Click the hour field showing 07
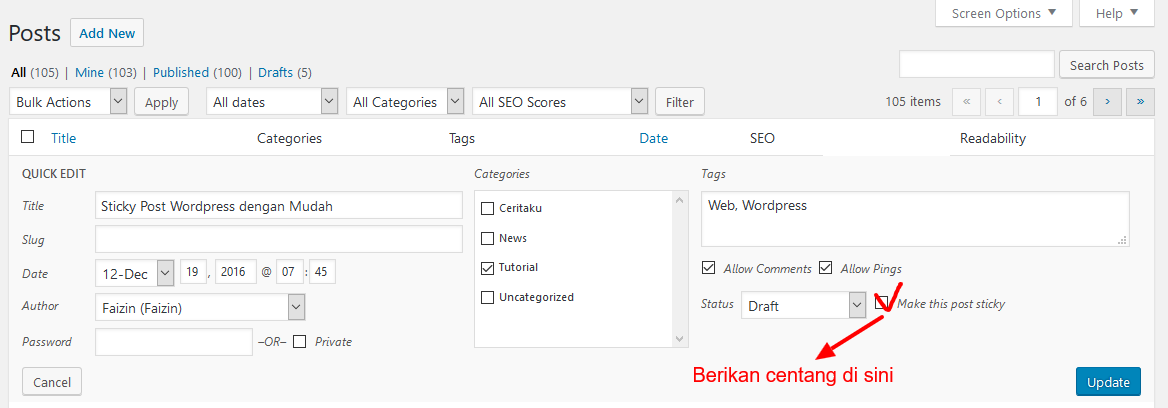This screenshot has height=408, width=1168. pos(289,272)
